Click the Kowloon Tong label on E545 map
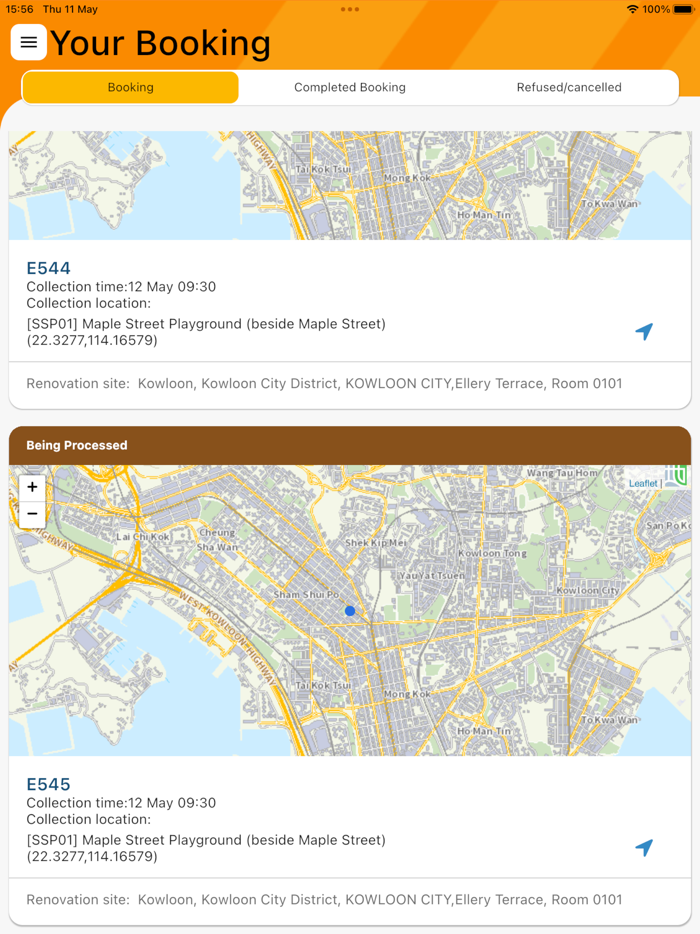The image size is (700, 934). (492, 553)
